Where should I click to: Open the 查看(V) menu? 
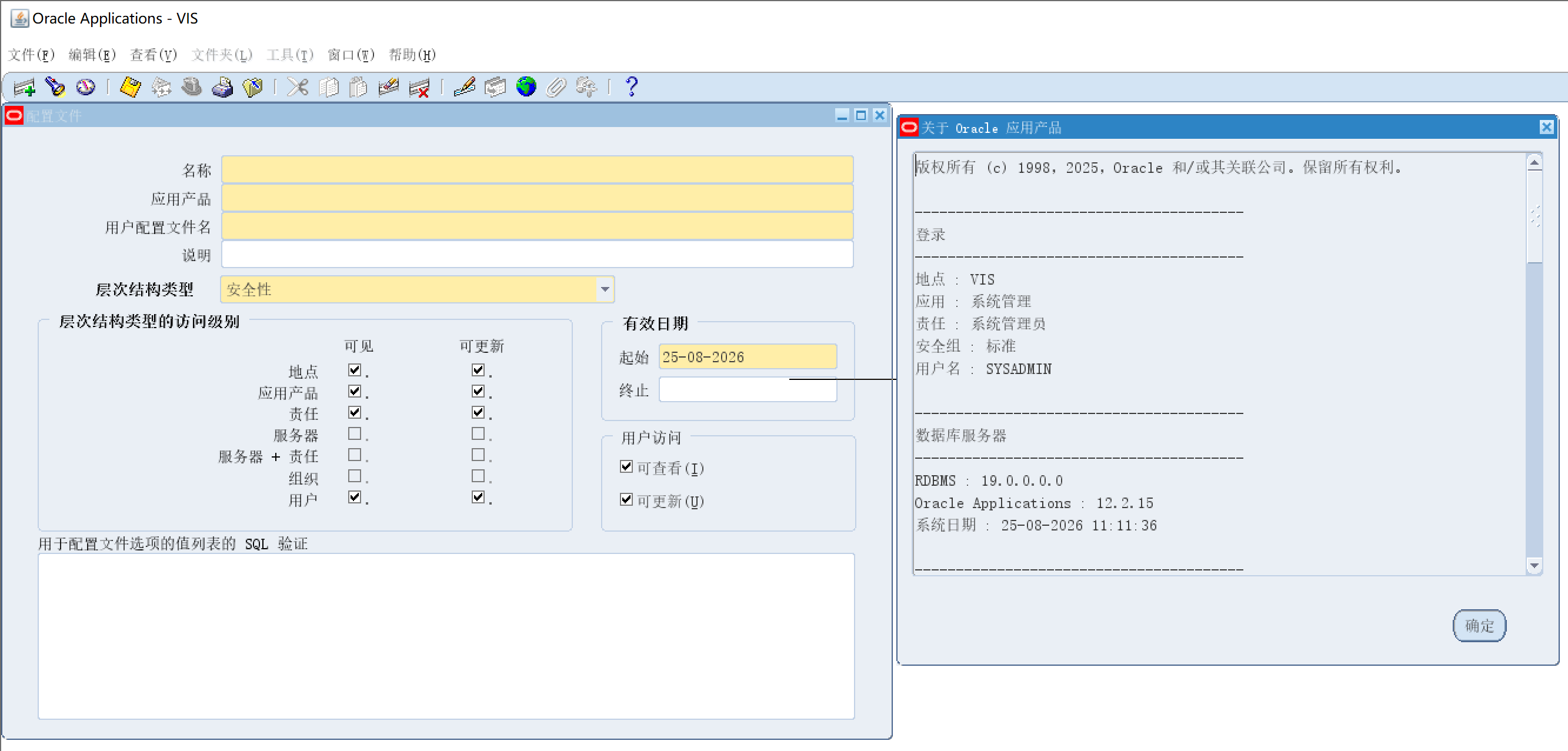tap(154, 55)
